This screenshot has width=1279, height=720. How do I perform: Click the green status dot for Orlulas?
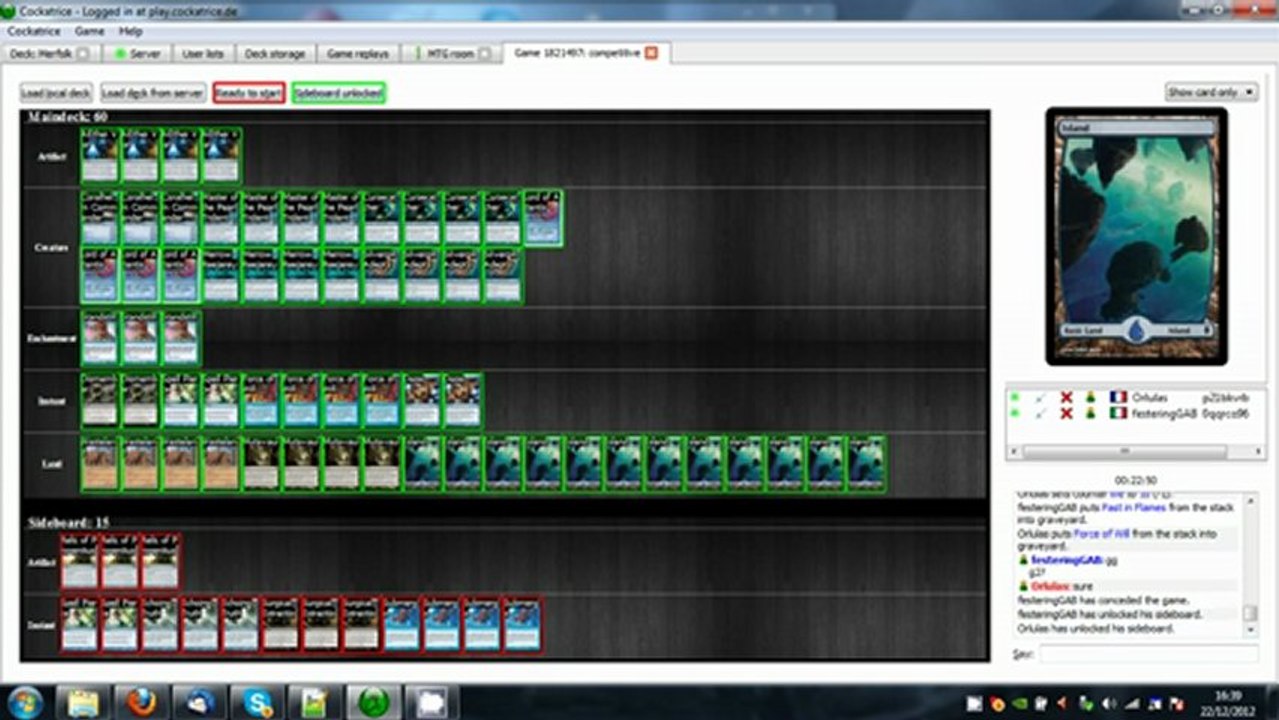click(1015, 397)
